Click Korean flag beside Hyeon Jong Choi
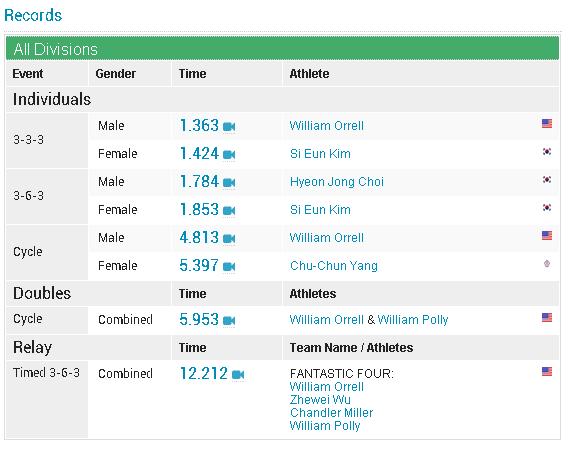This screenshot has height=450, width=569. coord(547,179)
